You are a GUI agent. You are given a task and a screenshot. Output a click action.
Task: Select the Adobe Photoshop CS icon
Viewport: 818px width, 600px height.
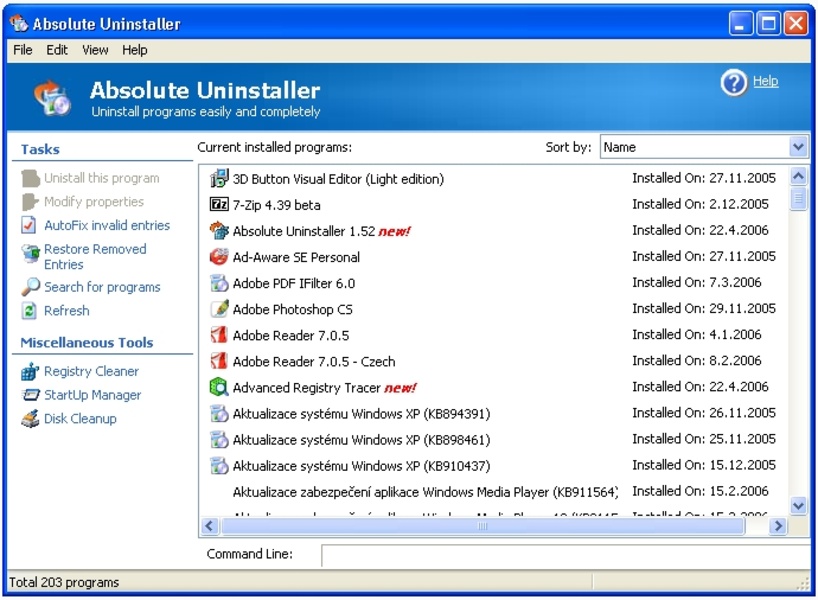(x=219, y=309)
